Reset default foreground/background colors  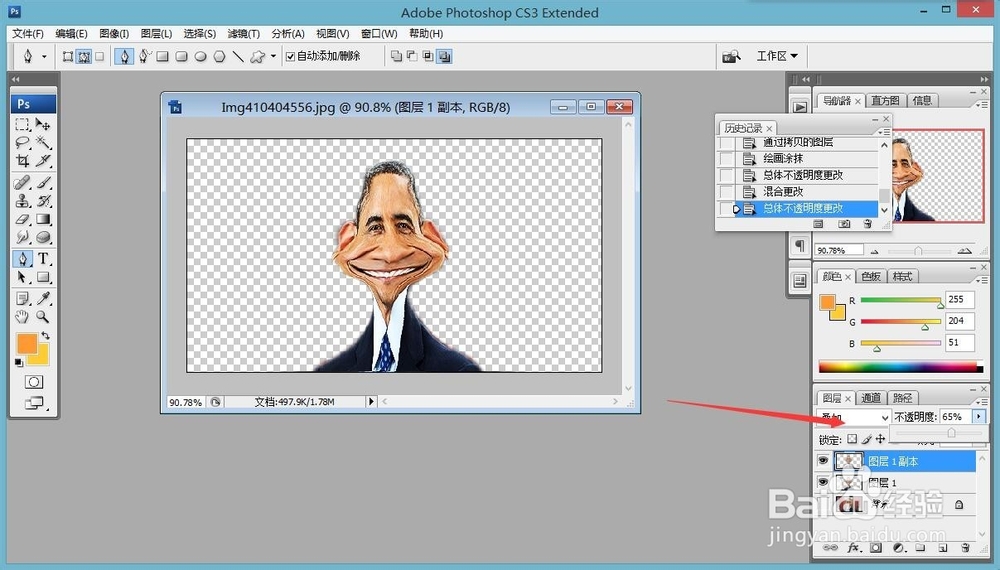[x=19, y=363]
